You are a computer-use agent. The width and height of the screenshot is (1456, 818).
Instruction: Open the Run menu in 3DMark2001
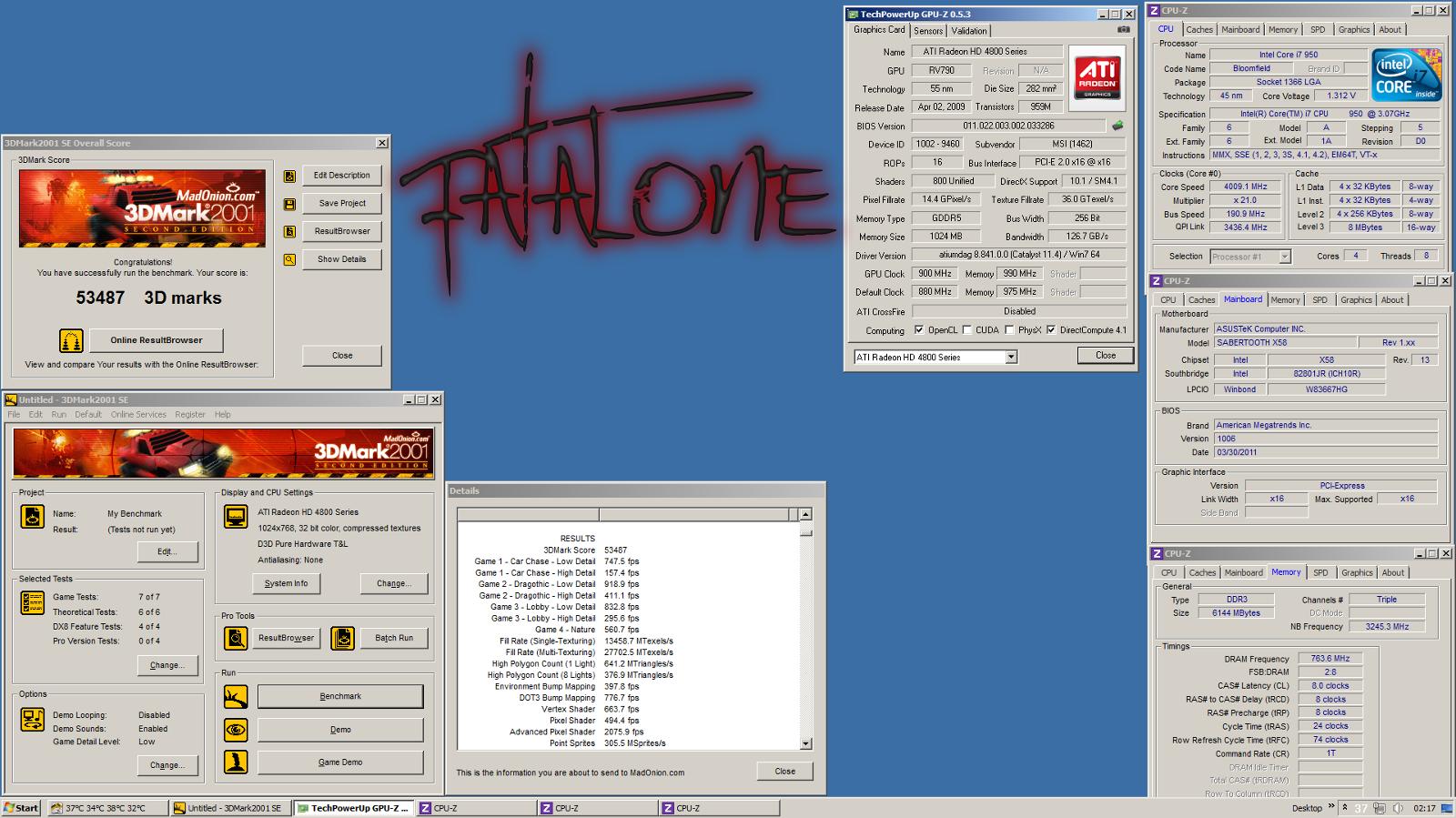point(59,415)
